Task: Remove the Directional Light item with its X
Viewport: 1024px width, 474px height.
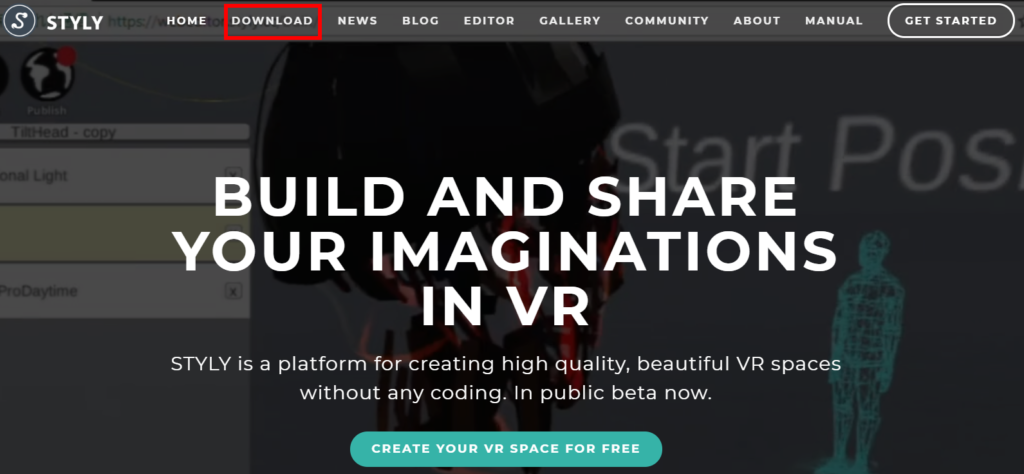Action: click(x=233, y=176)
